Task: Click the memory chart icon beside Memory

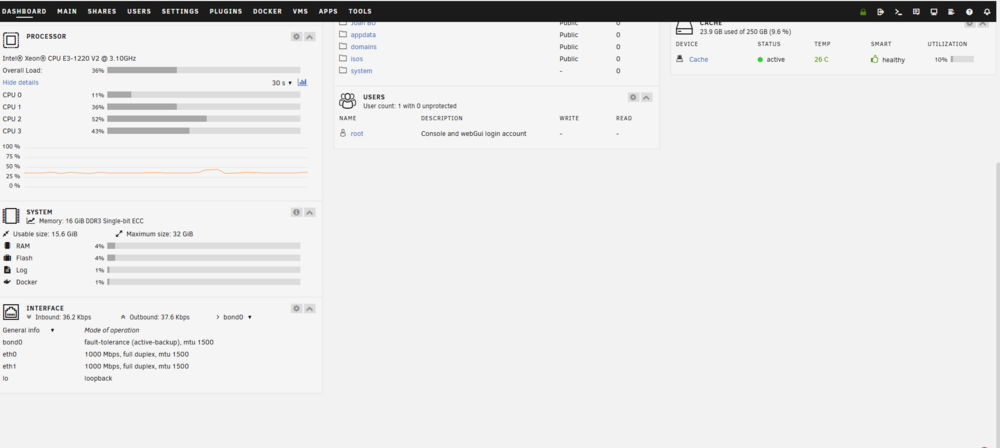Action: pyautogui.click(x=31, y=221)
